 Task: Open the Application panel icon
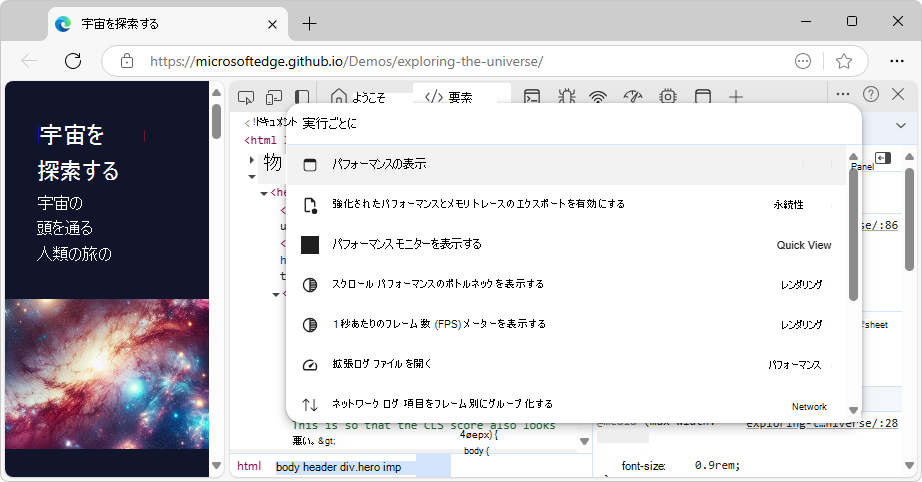click(703, 97)
